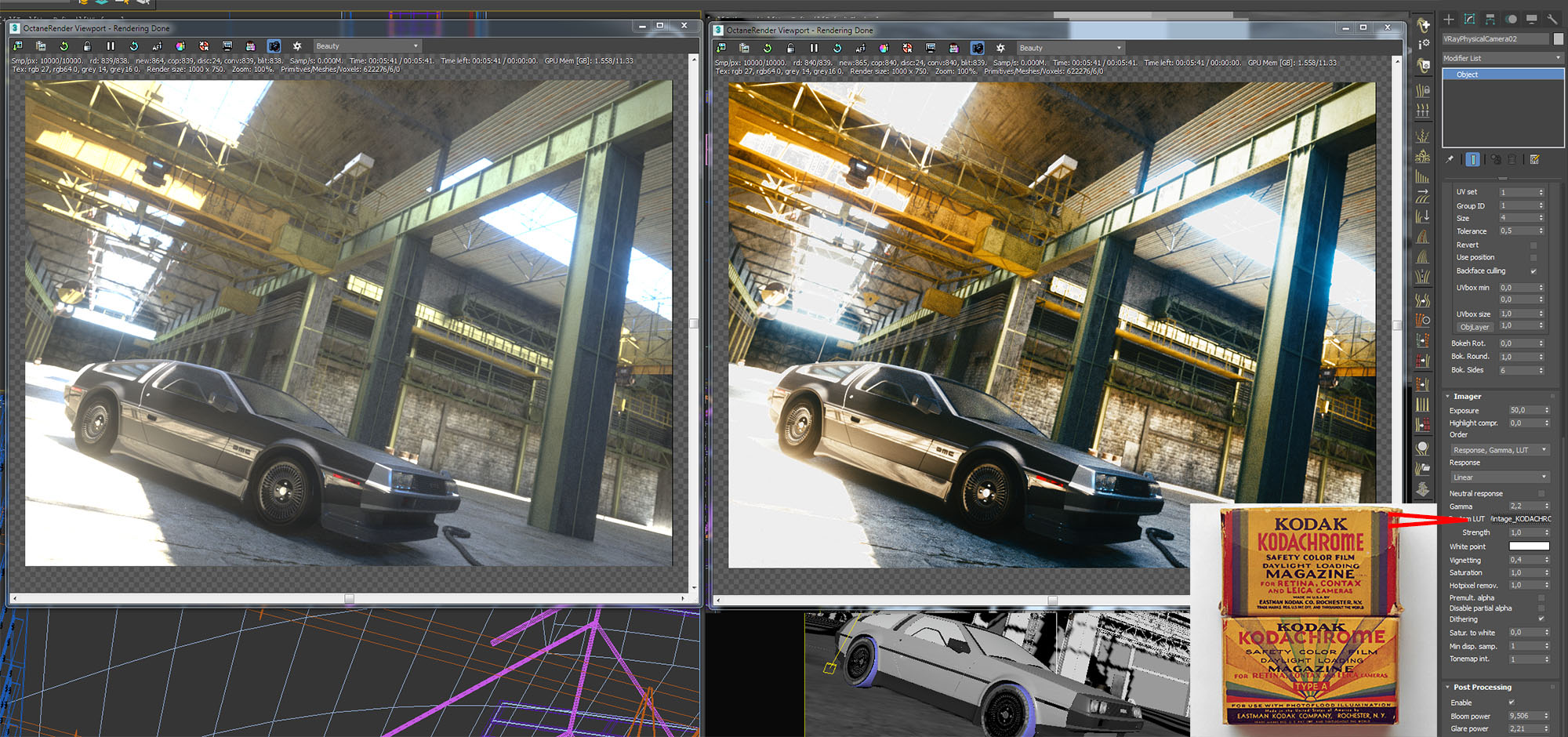
Task: Select the Object entry in modifier stack
Action: (x=1503, y=74)
